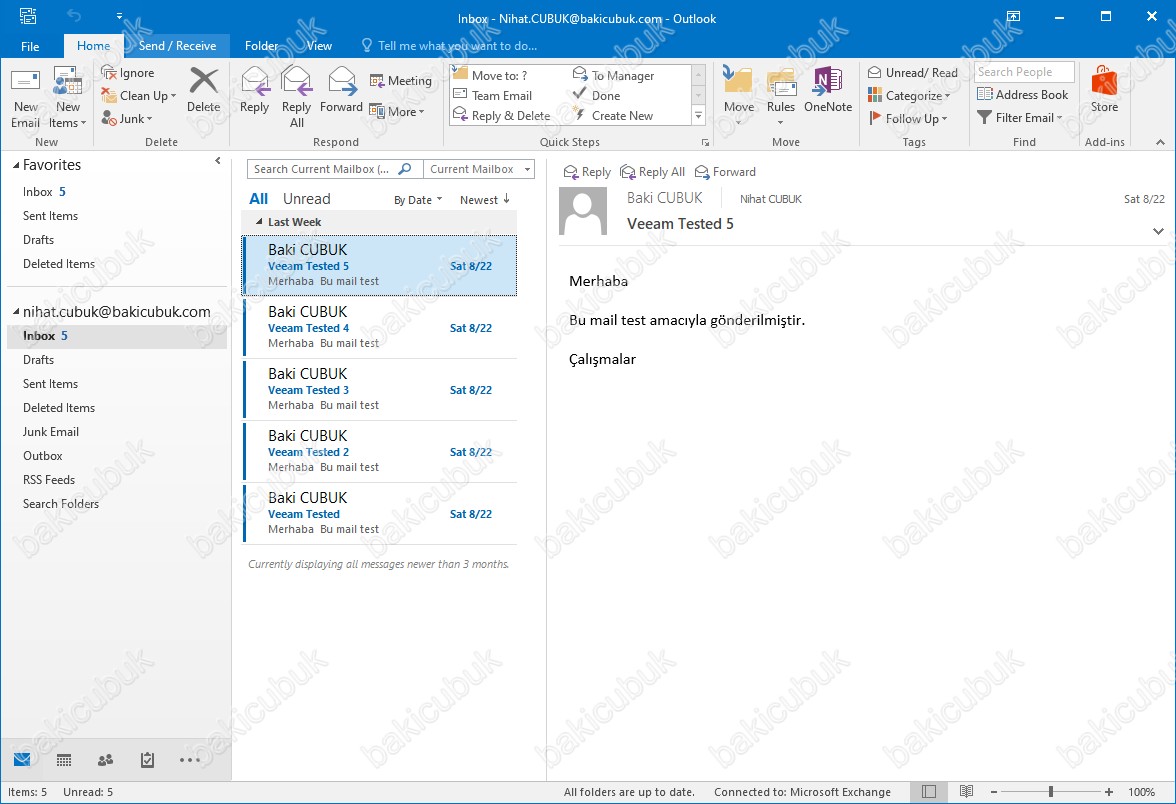This screenshot has height=804, width=1176.
Task: Open the More respond options
Action: [x=398, y=112]
